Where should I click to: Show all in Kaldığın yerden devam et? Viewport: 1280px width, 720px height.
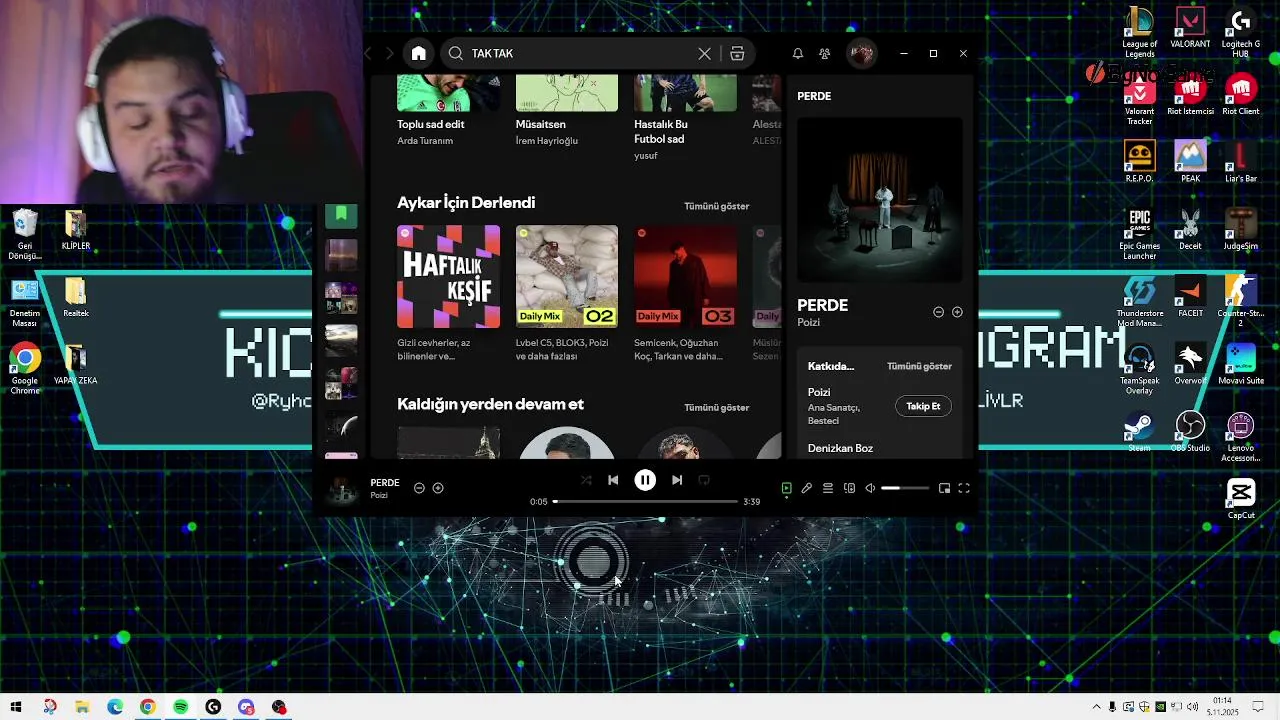716,408
